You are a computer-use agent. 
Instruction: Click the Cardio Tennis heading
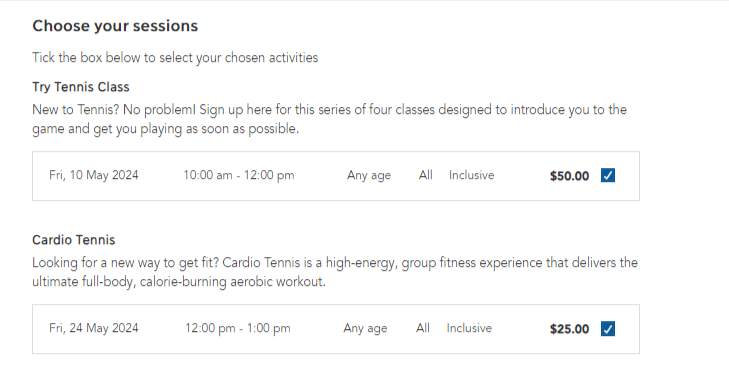[73, 240]
